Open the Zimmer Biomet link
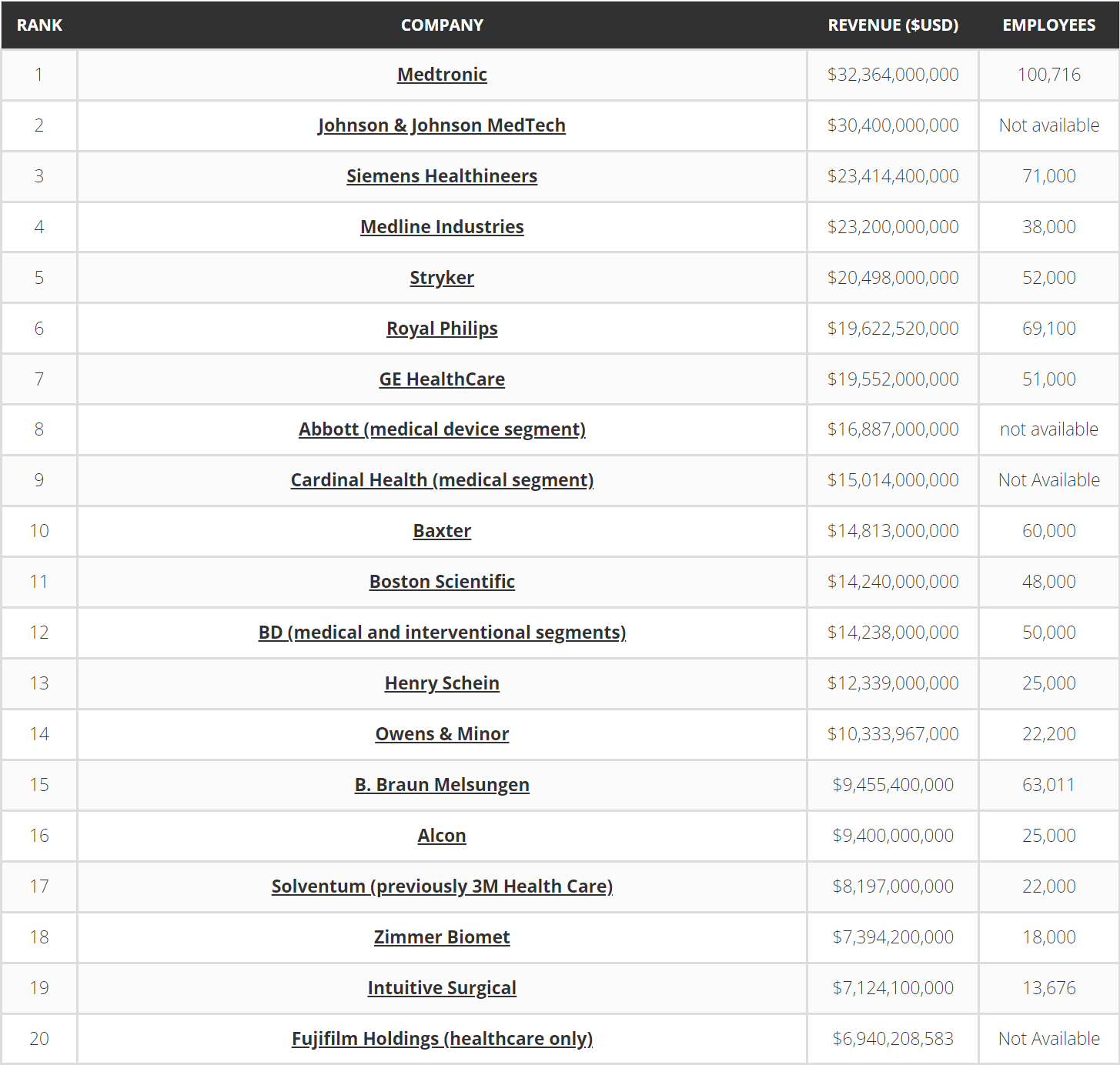1120x1065 pixels. (x=442, y=937)
